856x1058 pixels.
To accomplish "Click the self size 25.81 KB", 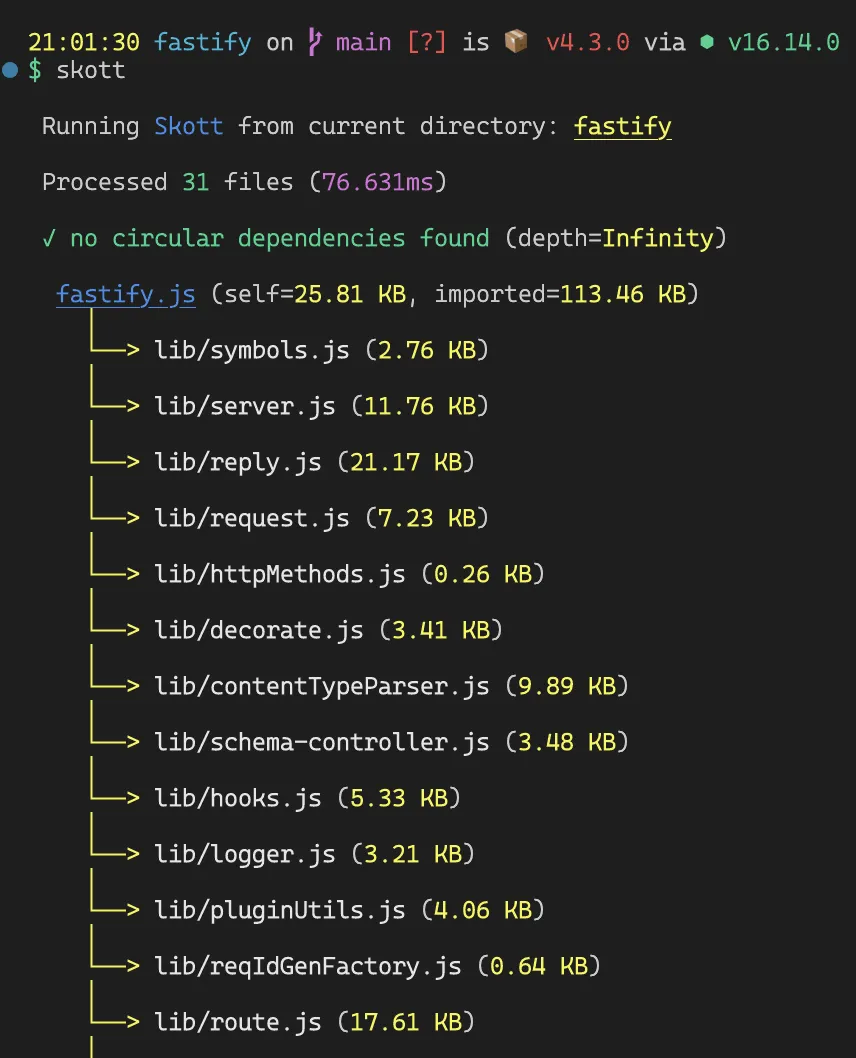I will coord(350,294).
